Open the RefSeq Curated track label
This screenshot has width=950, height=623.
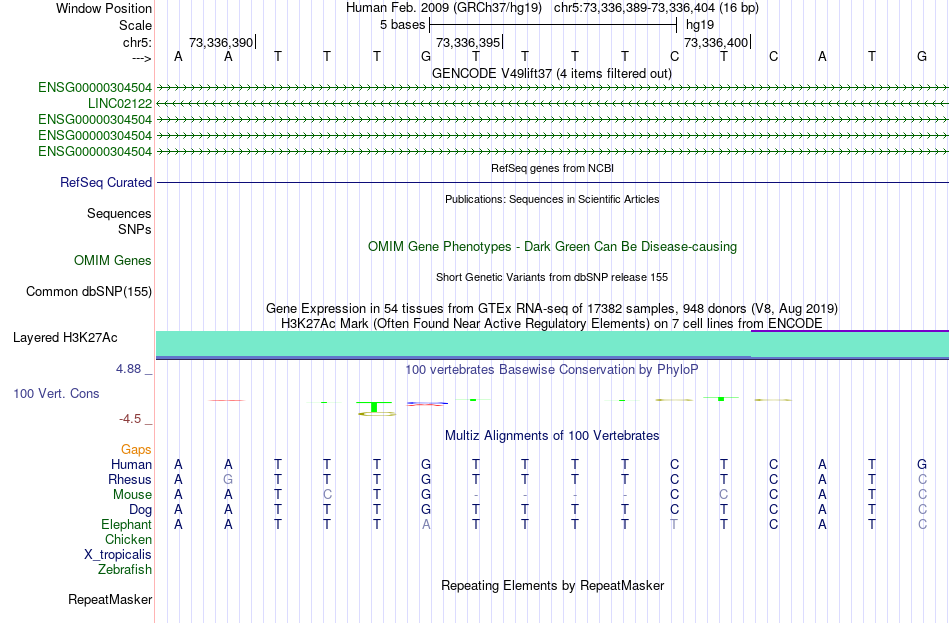pos(105,182)
